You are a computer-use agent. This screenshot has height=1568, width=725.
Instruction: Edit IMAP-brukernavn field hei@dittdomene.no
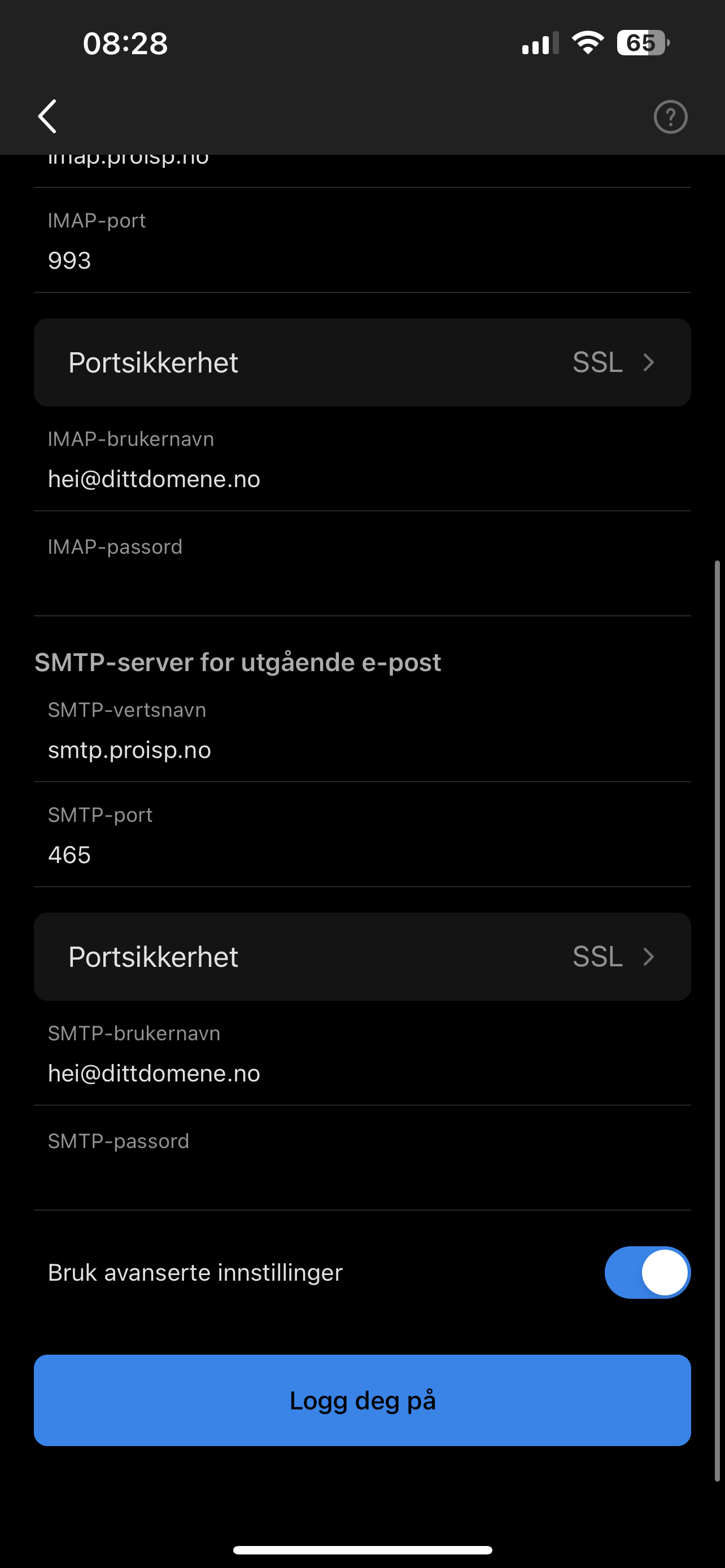tap(362, 459)
